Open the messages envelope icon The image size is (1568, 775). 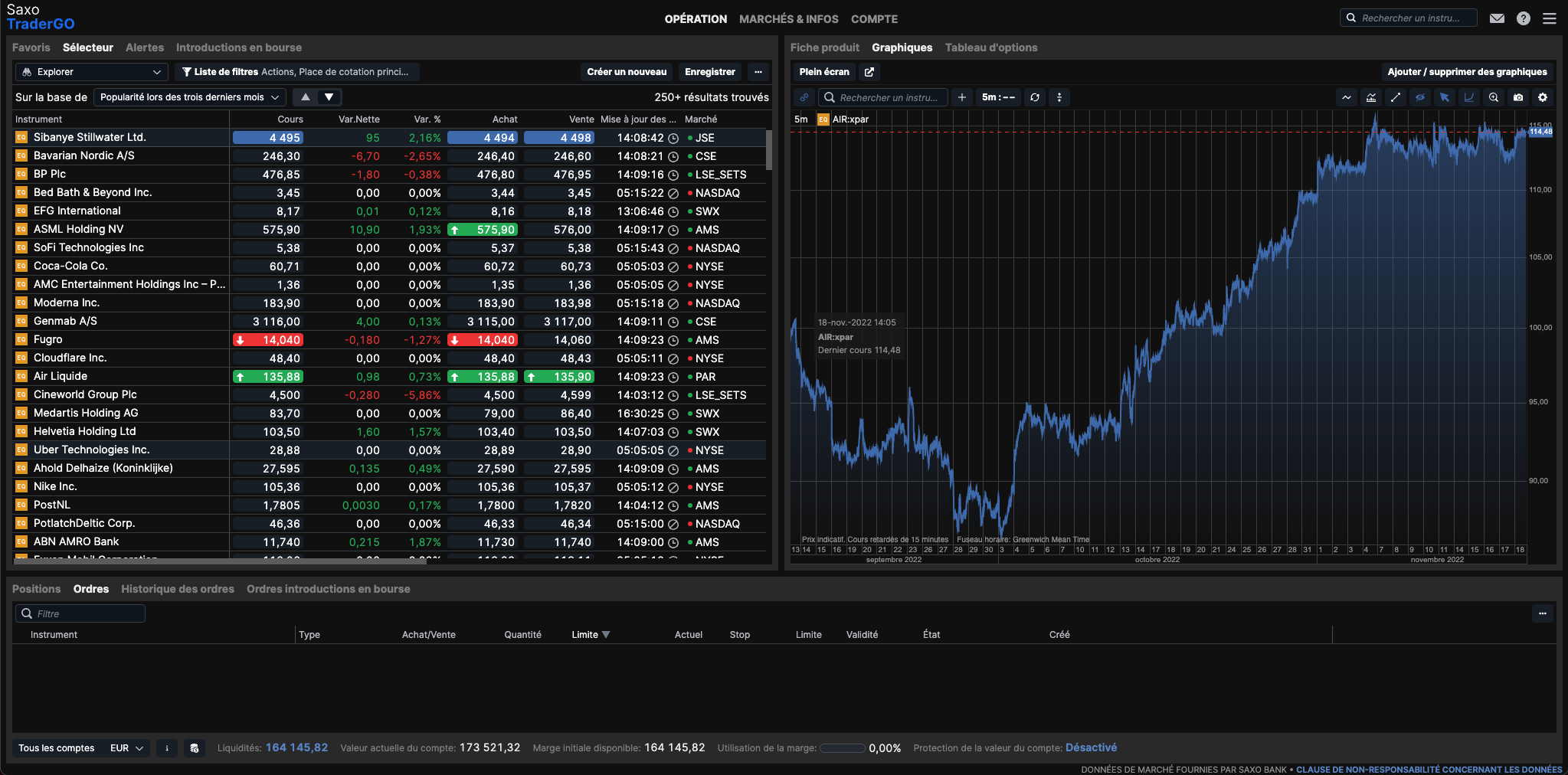point(1497,18)
